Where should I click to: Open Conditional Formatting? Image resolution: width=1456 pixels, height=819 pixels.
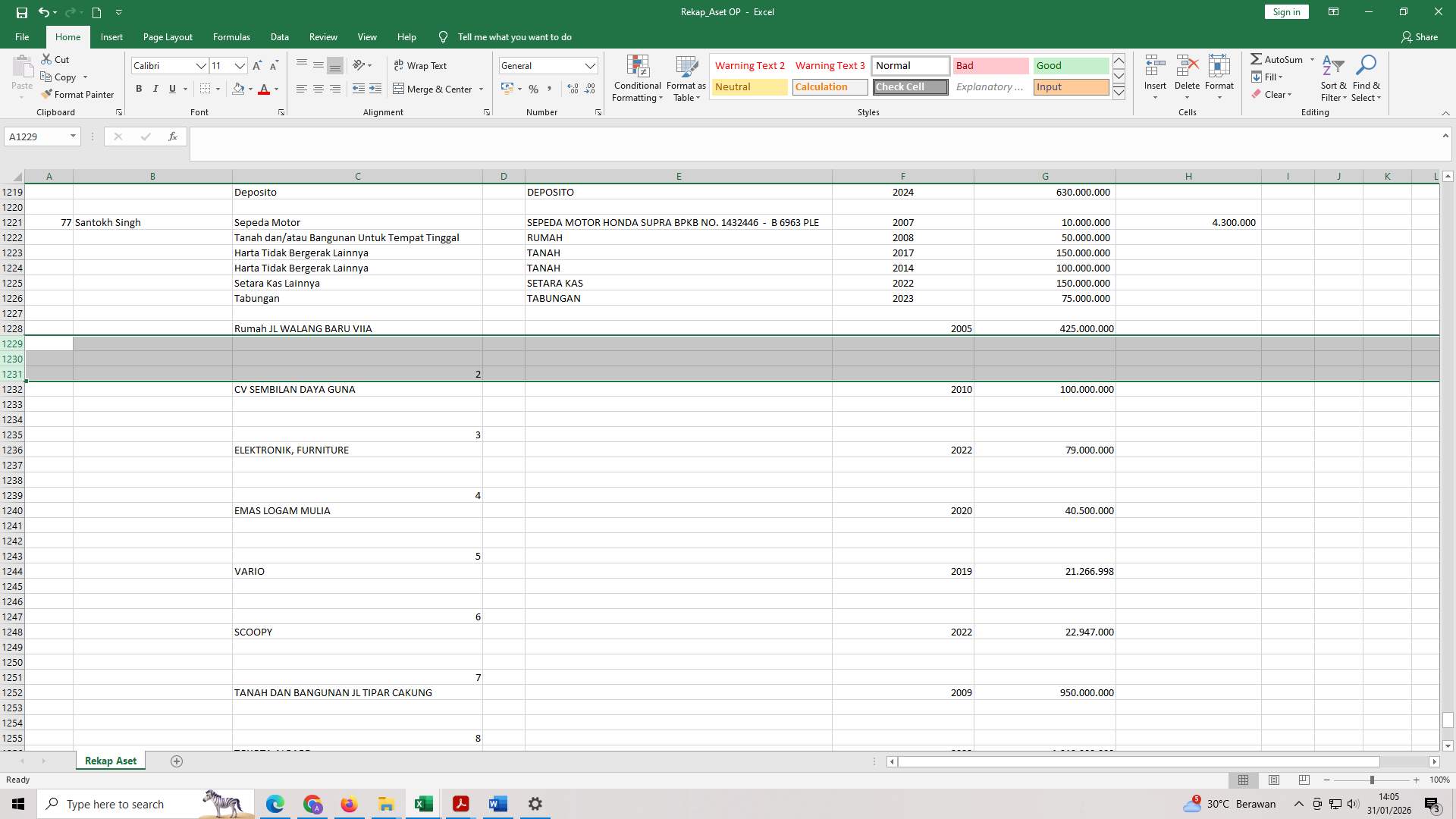pyautogui.click(x=637, y=78)
